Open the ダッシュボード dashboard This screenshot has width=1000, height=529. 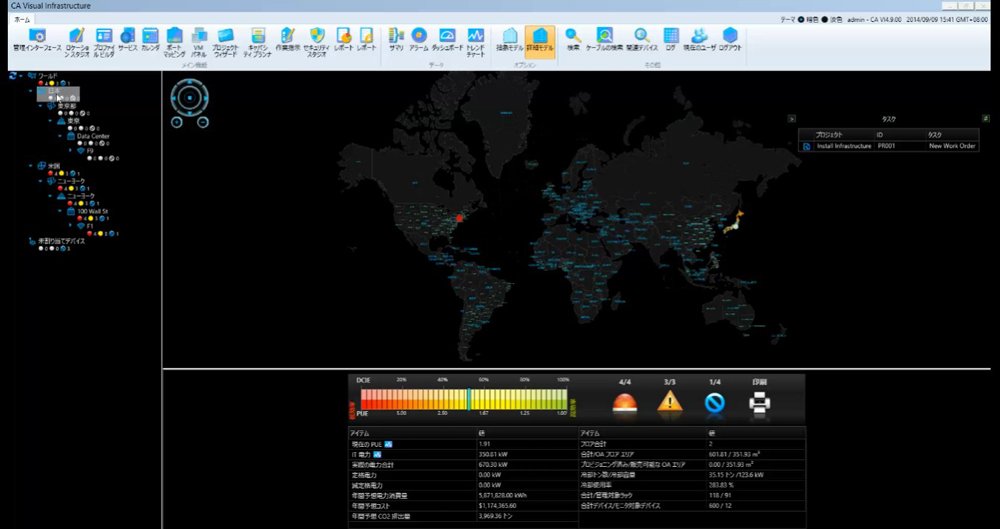[447, 40]
